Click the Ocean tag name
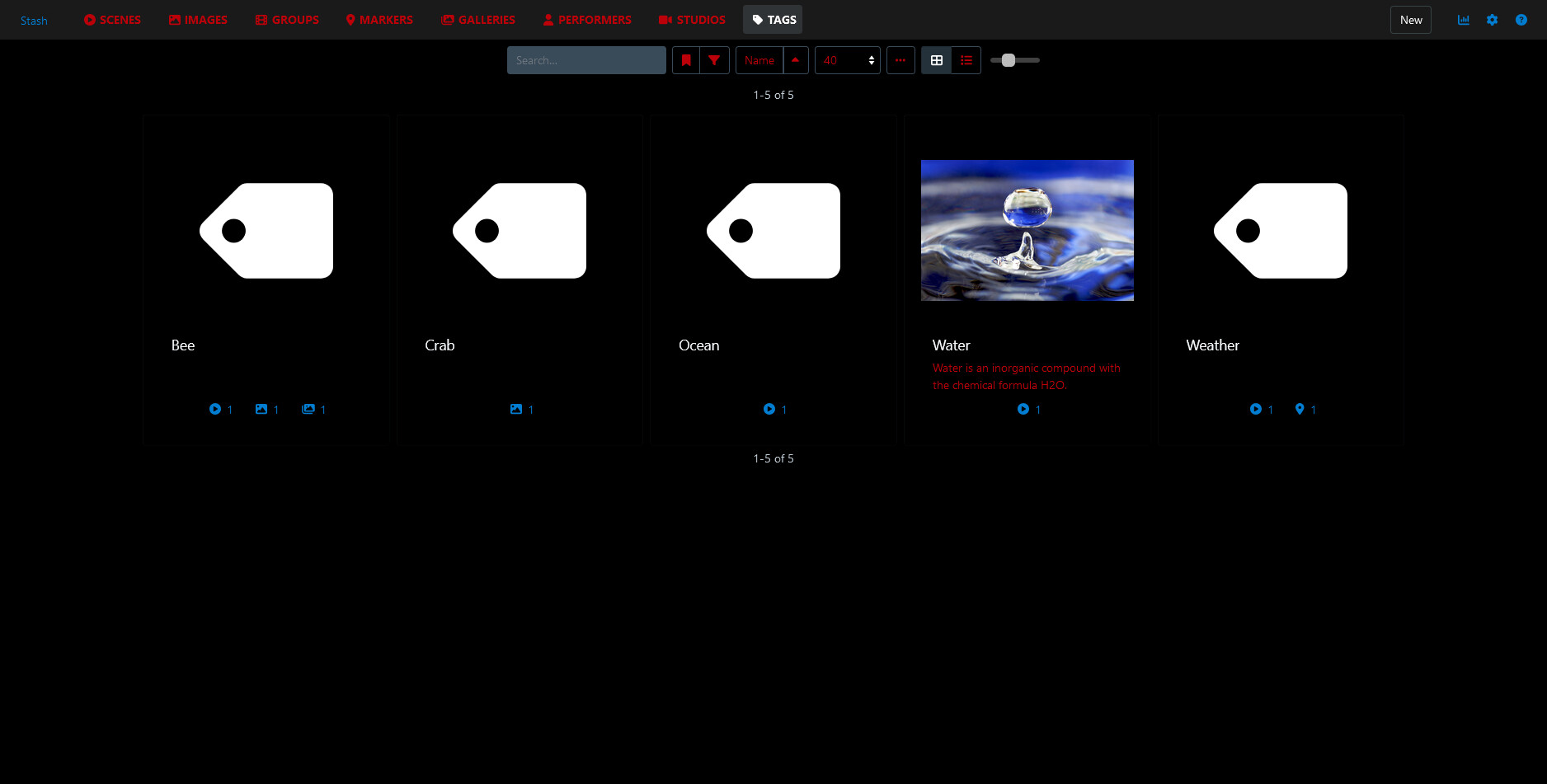The image size is (1547, 784). (x=699, y=345)
